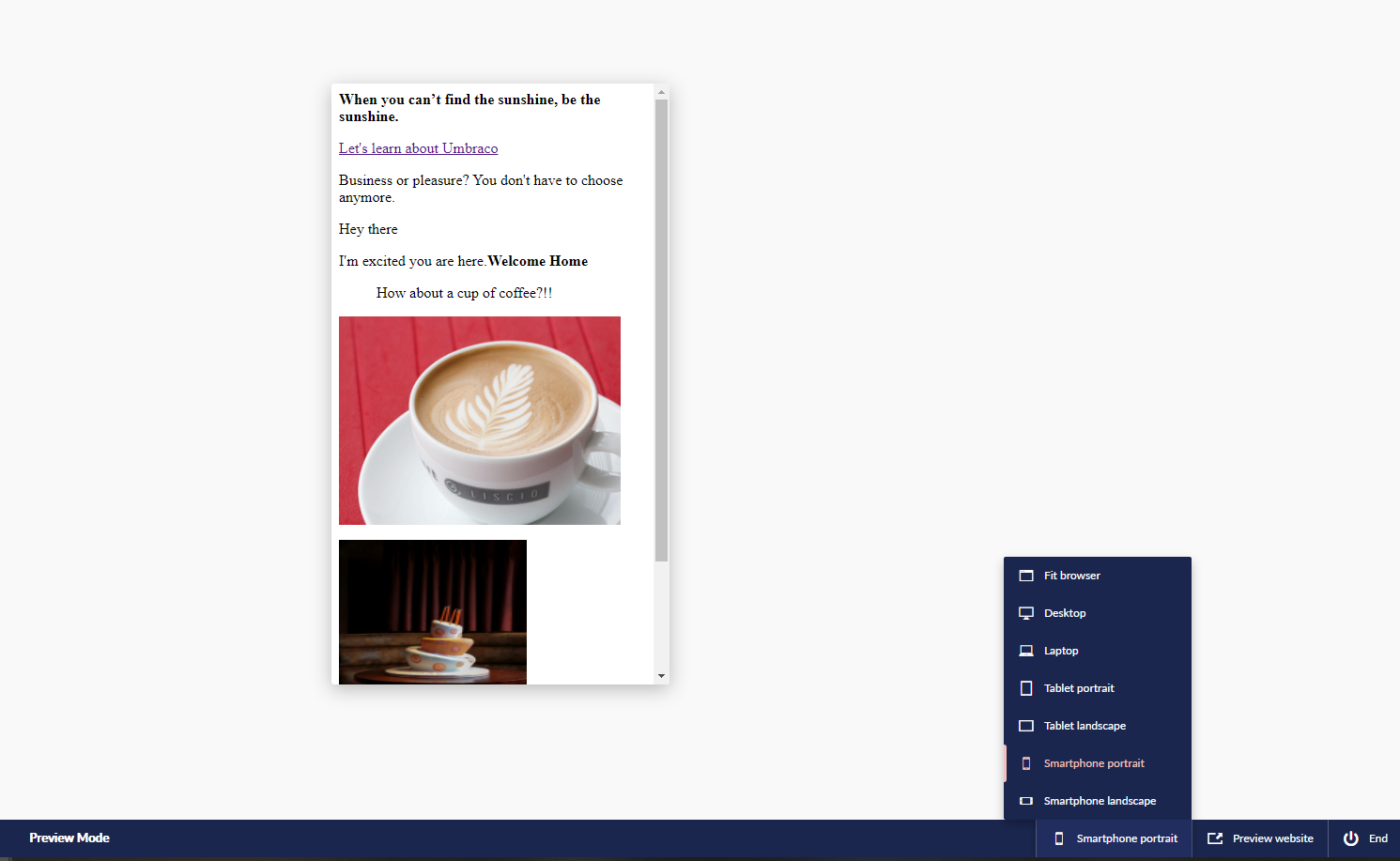Screen dimensions: 1400x861
Task: Switch preview device to Desktop
Action: pos(1066,612)
